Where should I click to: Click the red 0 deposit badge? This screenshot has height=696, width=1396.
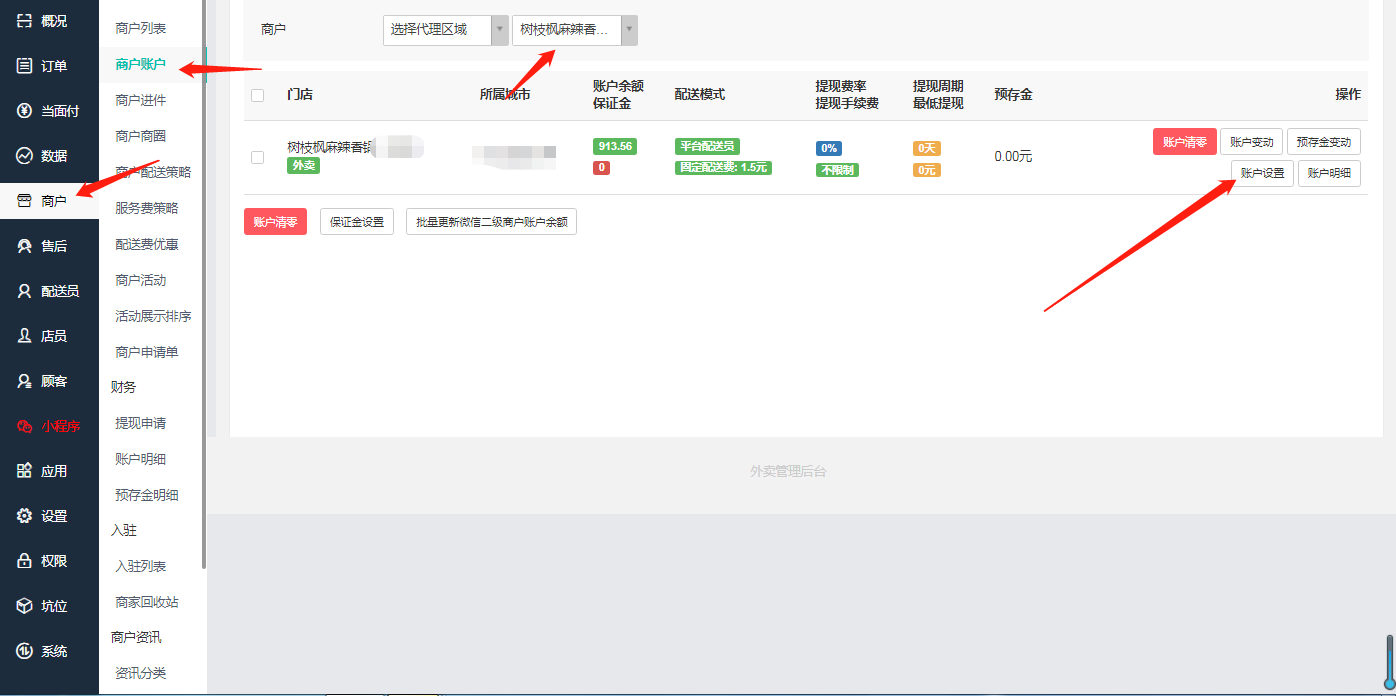[601, 167]
